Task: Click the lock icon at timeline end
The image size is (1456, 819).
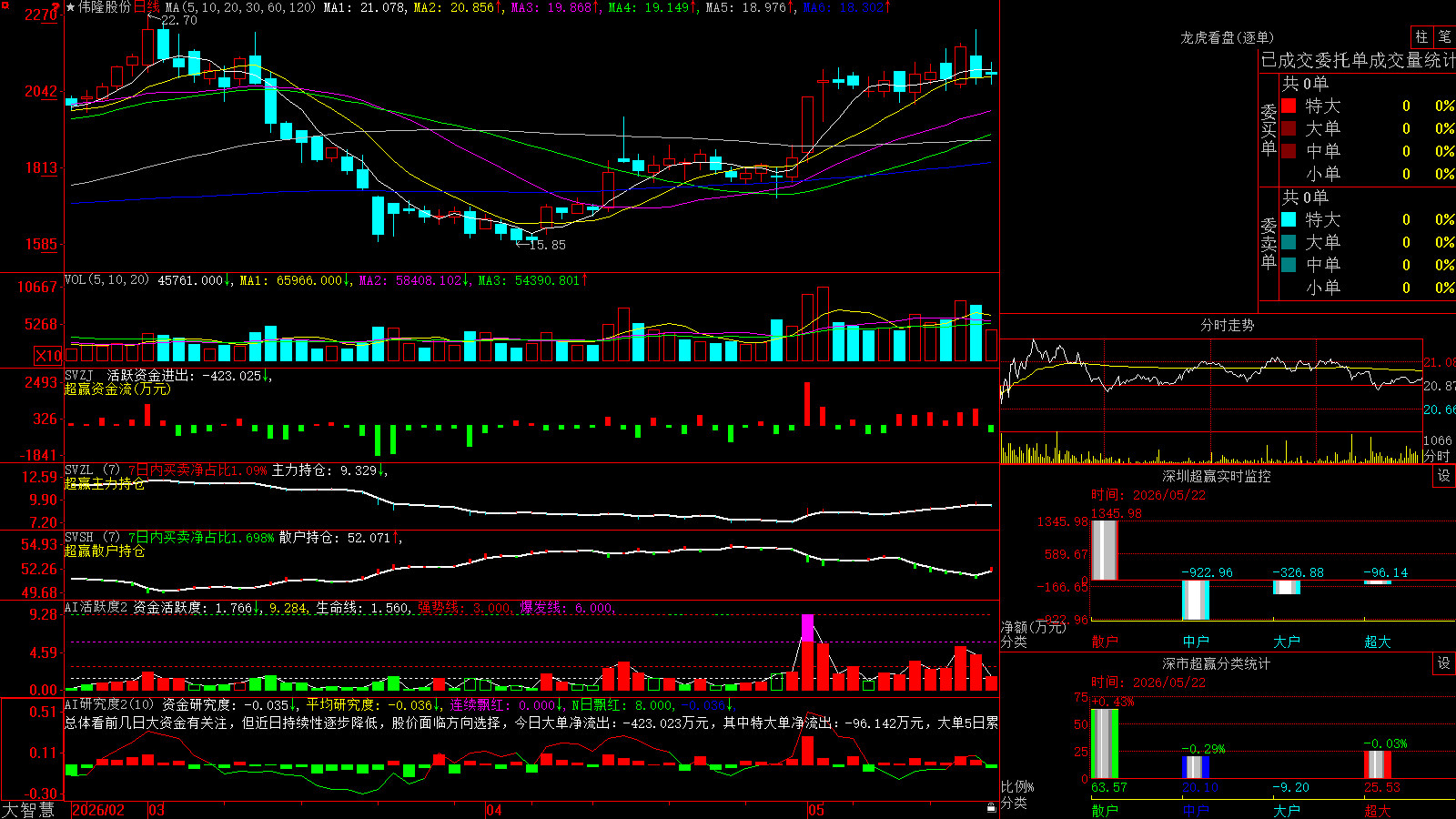Action: point(991,809)
